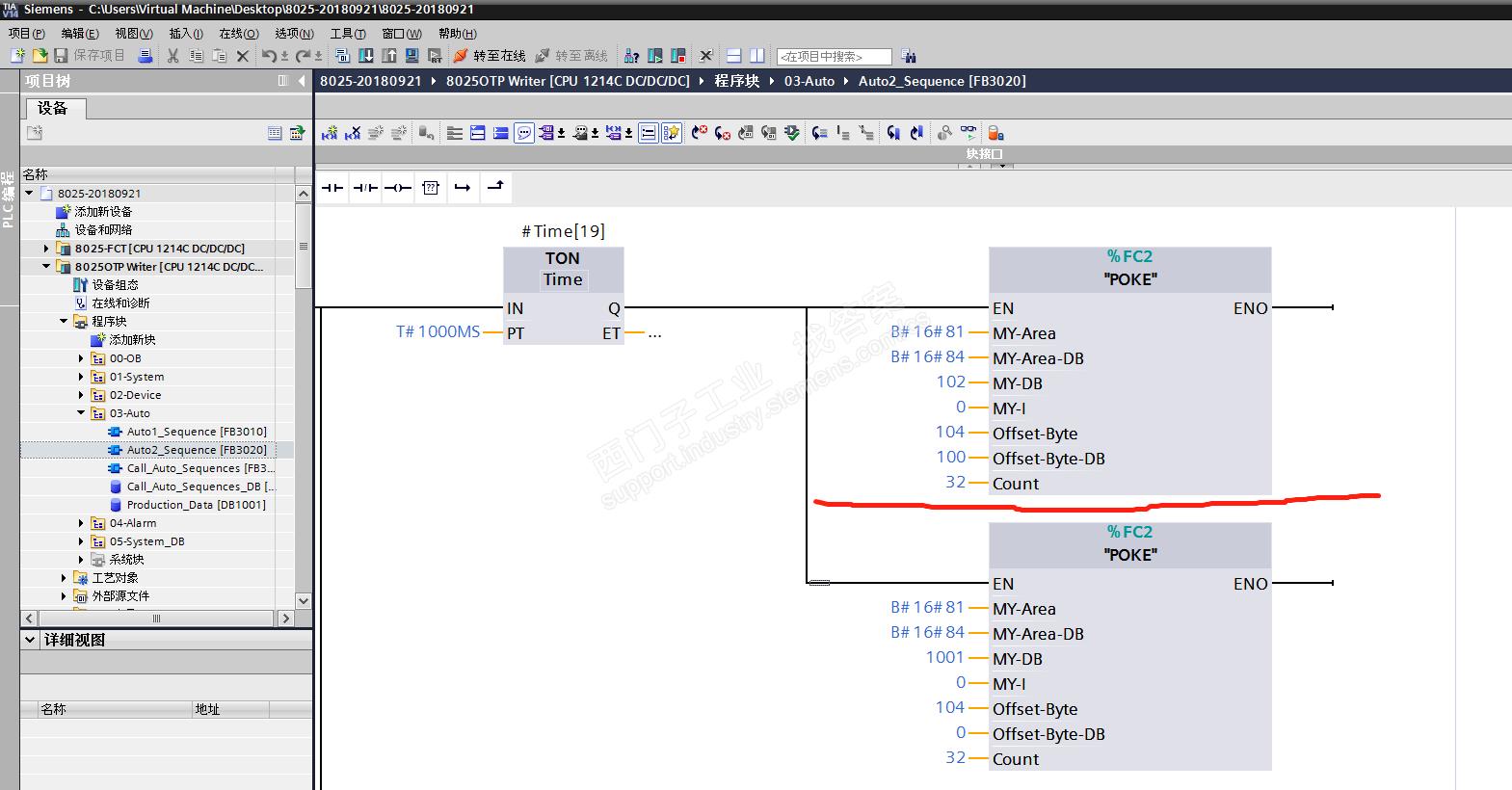The image size is (1512, 790).
Task: Click the undo arrow icon
Action: coord(270,56)
